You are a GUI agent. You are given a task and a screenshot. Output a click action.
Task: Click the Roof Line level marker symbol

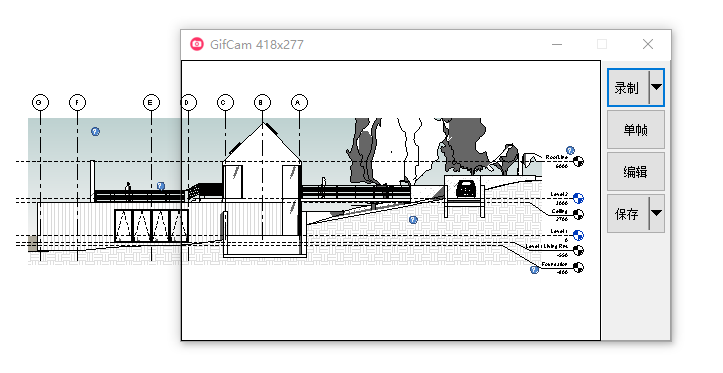578,161
